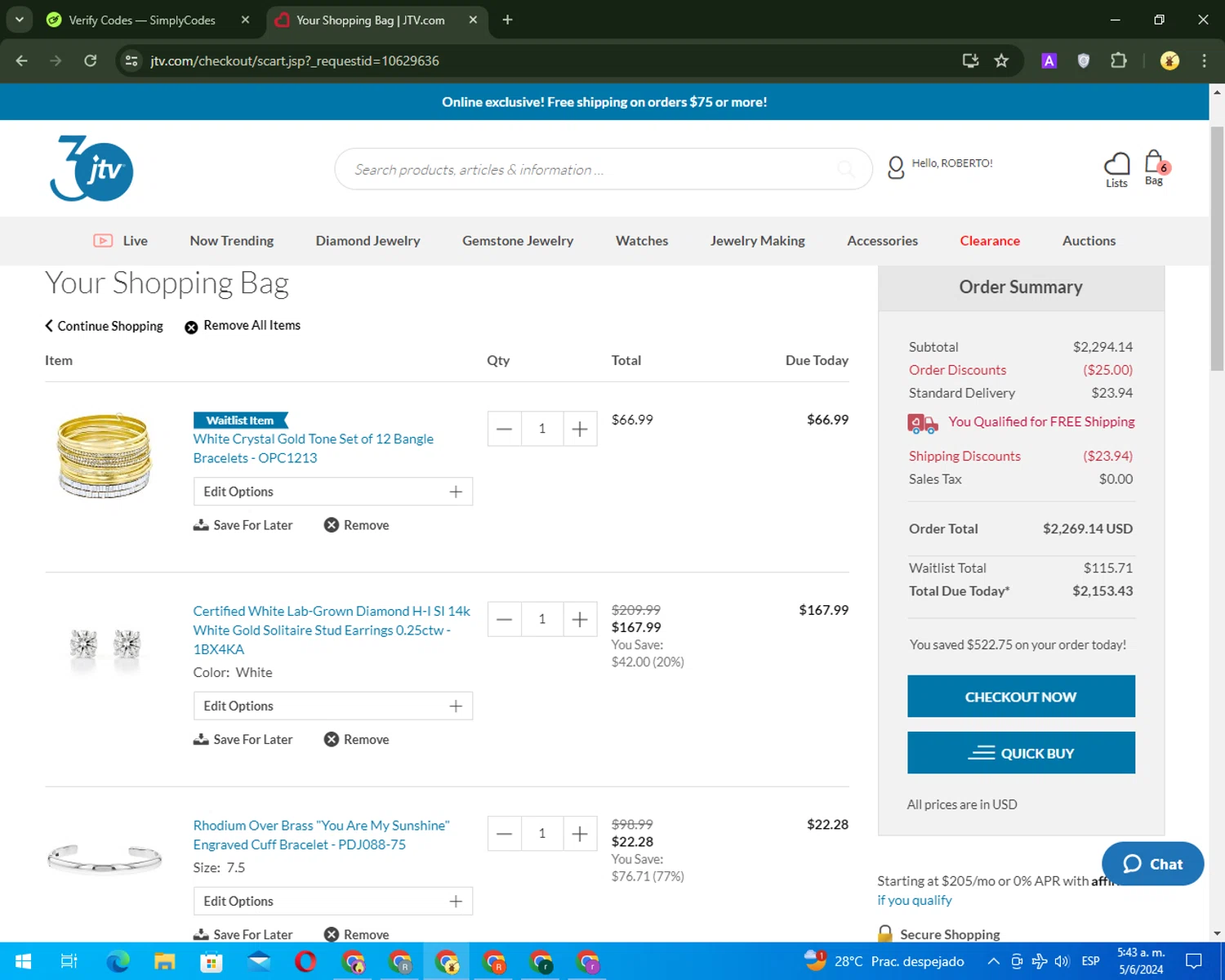Click Continue Shopping link
This screenshot has width=1225, height=980.
(104, 326)
